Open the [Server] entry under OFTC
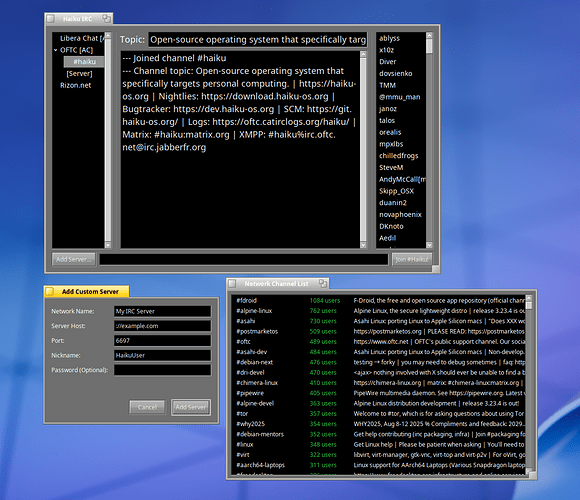 click(x=79, y=73)
